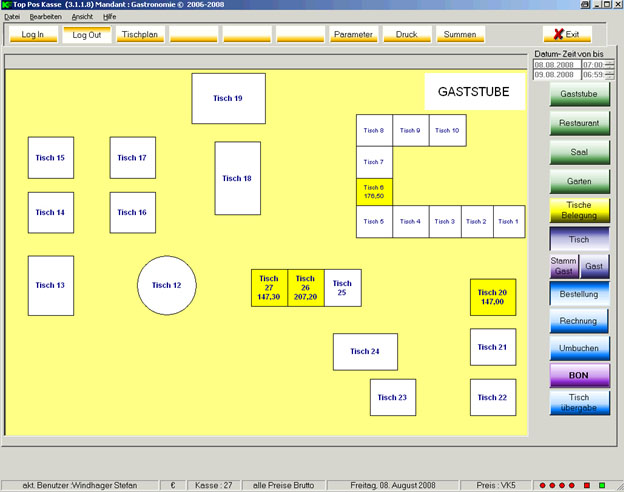Click the Top Pos Kasse title bar icon
Screen dimensions: 624x492
(x=6, y=5)
